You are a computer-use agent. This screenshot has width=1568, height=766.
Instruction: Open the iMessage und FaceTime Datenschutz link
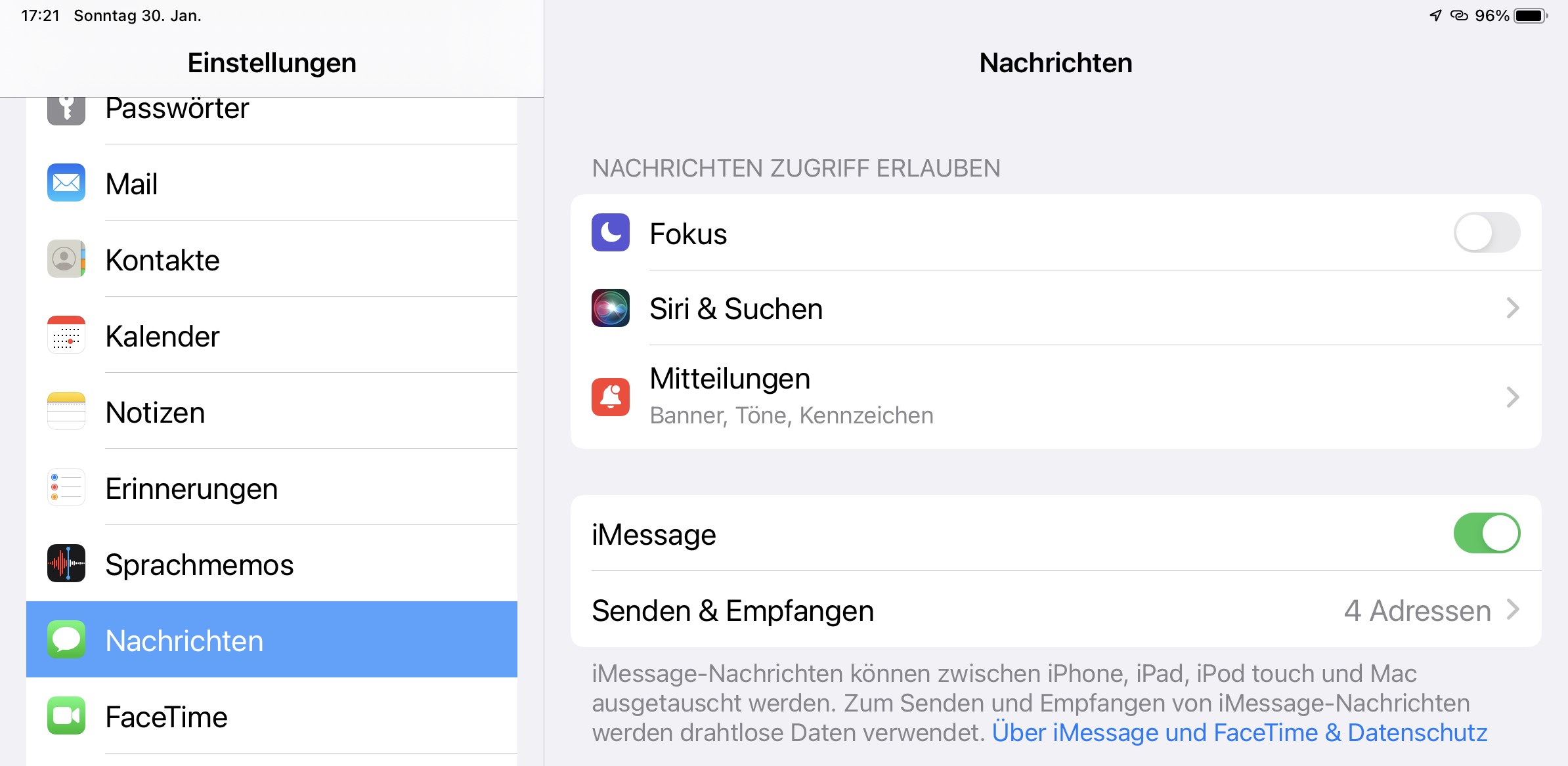click(x=1239, y=733)
